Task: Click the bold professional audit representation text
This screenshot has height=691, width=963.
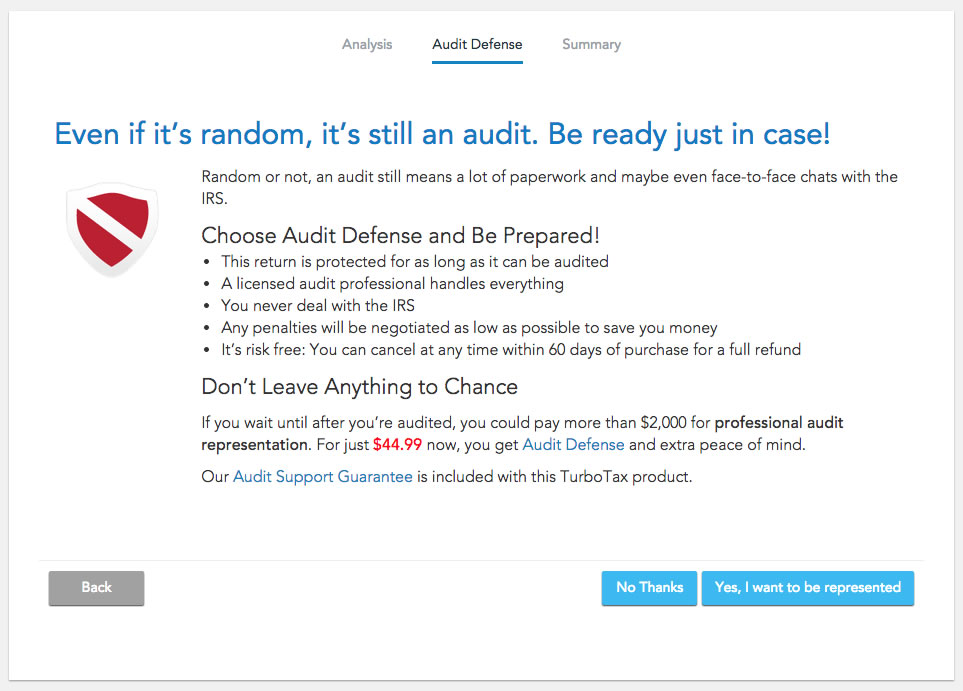Action: click(x=522, y=434)
